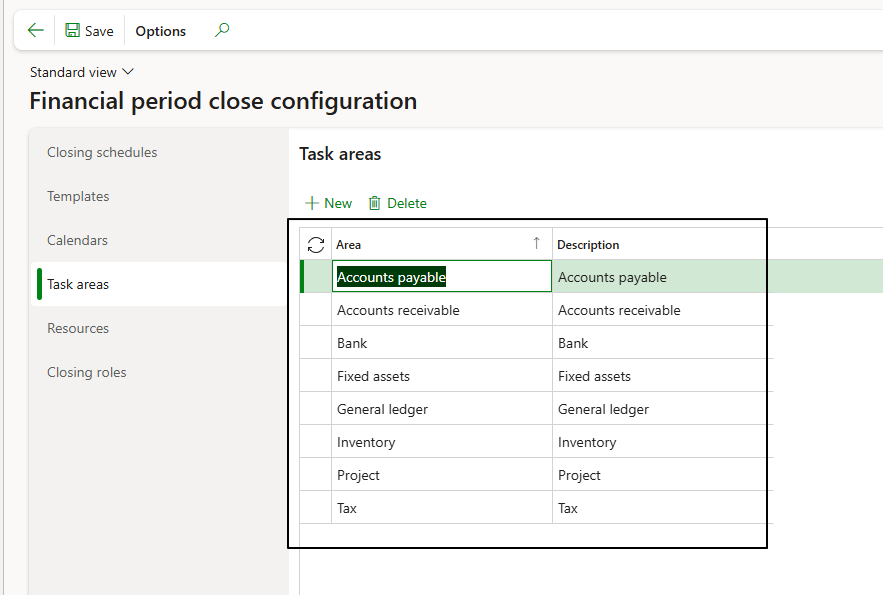
Task: Select the row marker for Inventory
Action: pos(316,442)
